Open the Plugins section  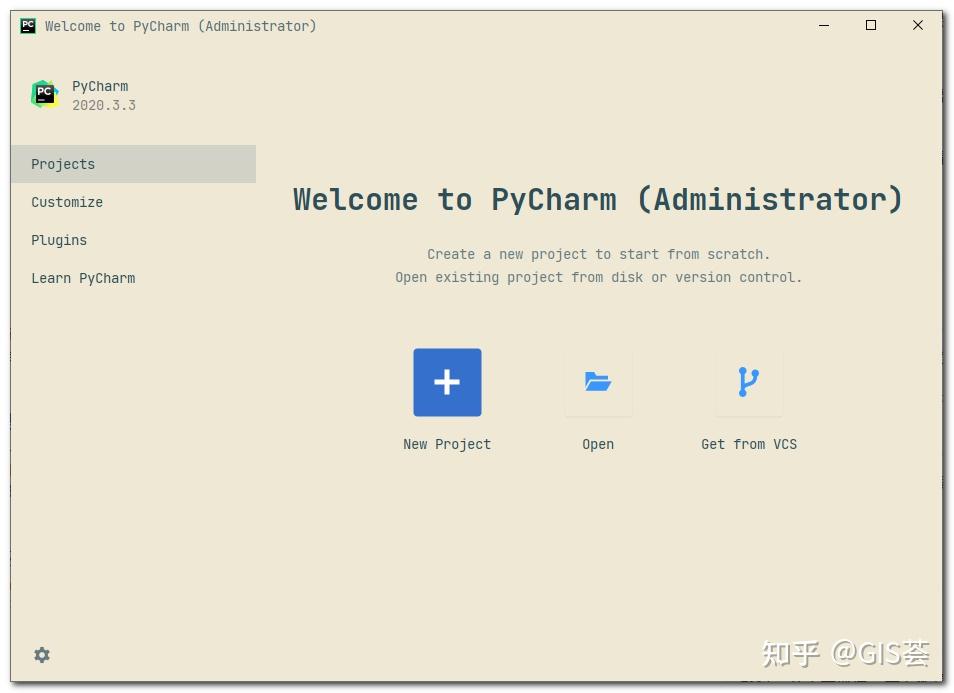pos(59,240)
